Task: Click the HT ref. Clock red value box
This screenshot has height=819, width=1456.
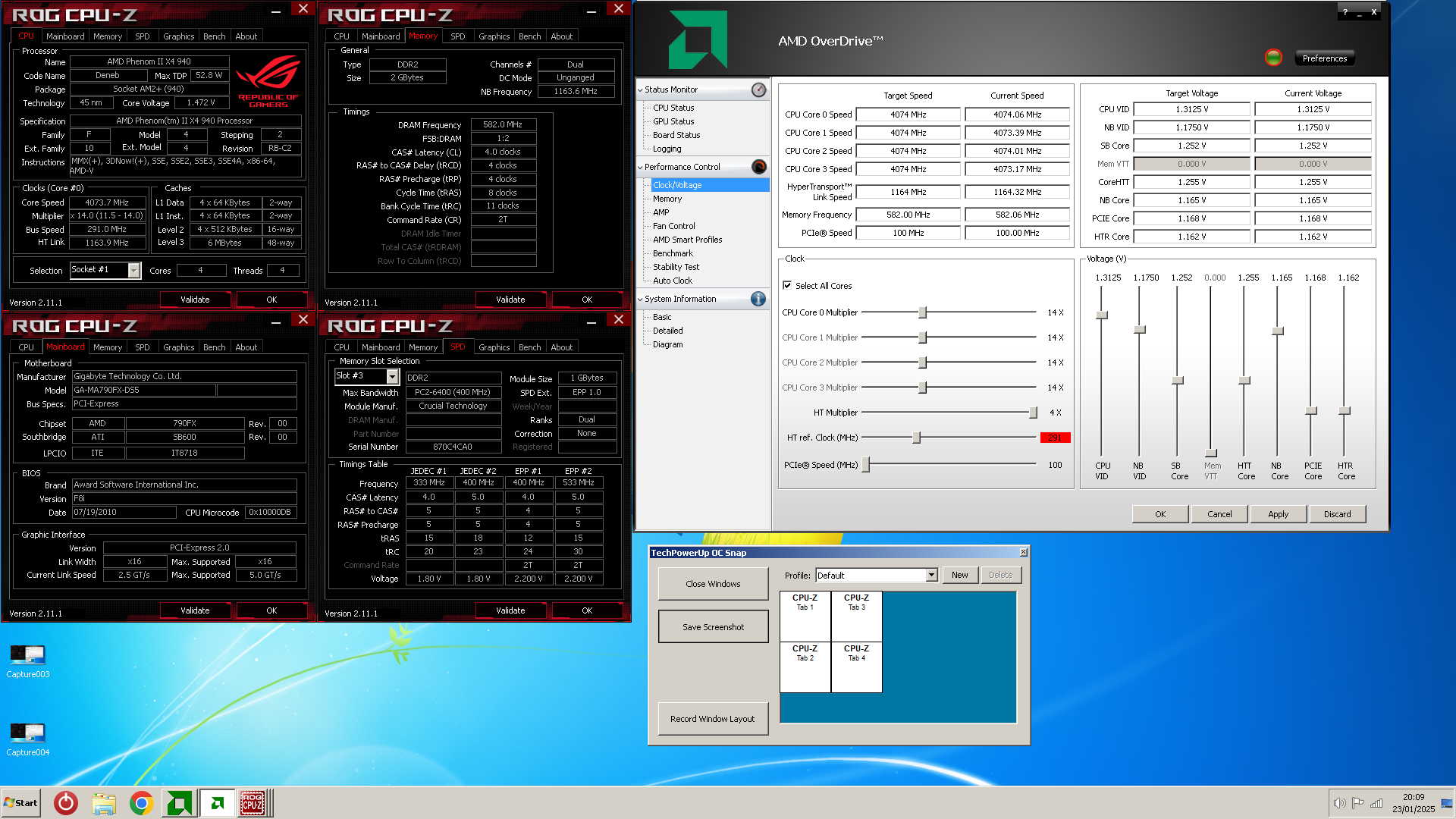Action: coord(1055,438)
